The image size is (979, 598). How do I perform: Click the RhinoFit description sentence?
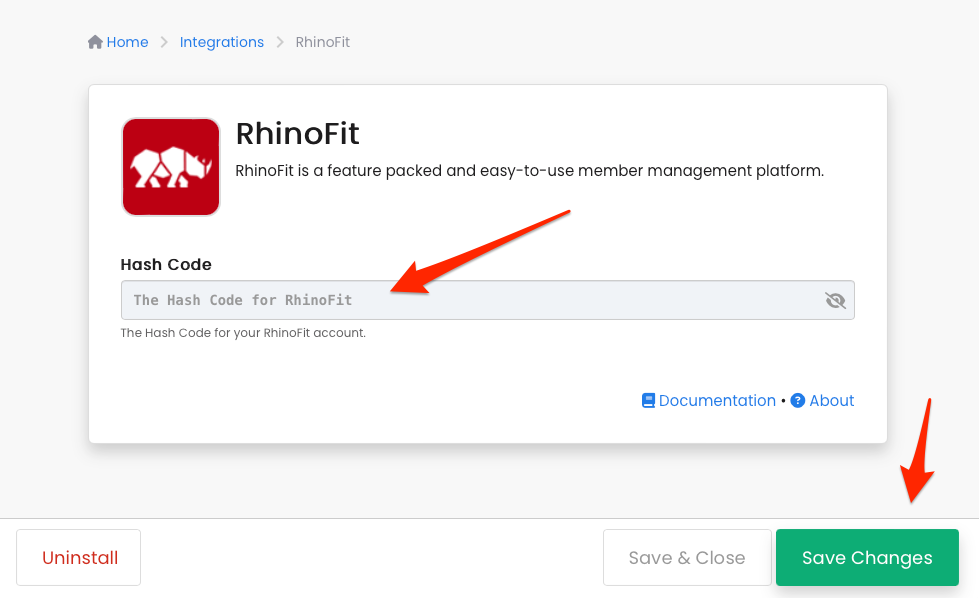(x=529, y=171)
